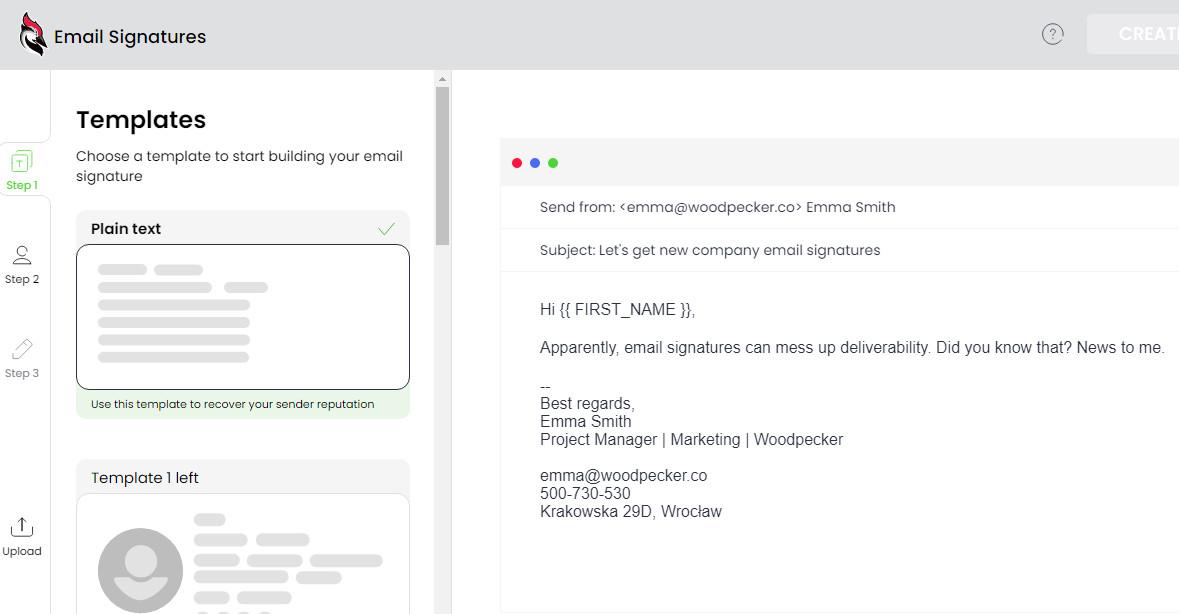This screenshot has width=1179, height=614.
Task: Click the avatar placeholder in Template 1 left
Action: coord(141,570)
